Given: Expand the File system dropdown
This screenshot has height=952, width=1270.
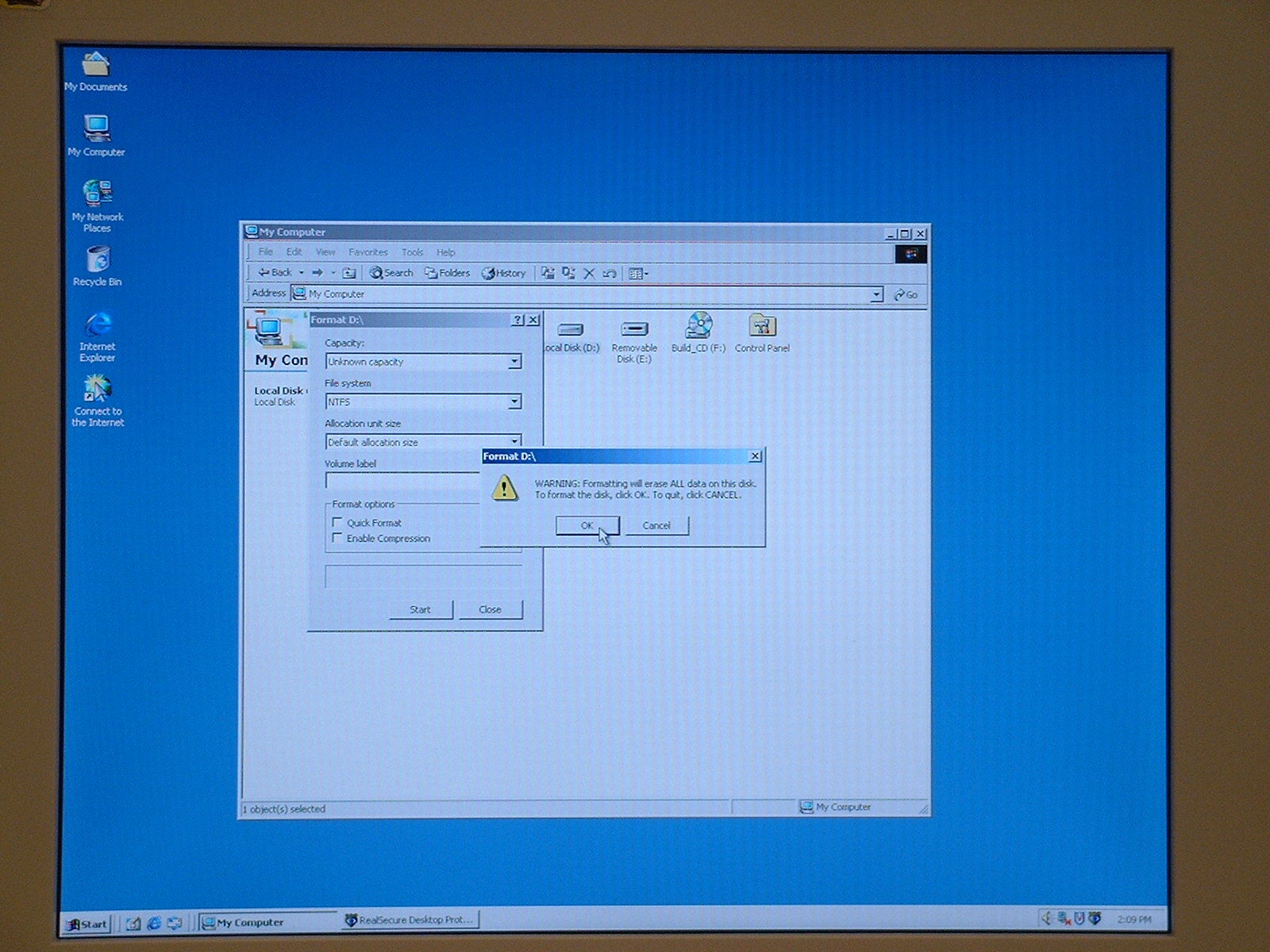Looking at the screenshot, I should 514,402.
